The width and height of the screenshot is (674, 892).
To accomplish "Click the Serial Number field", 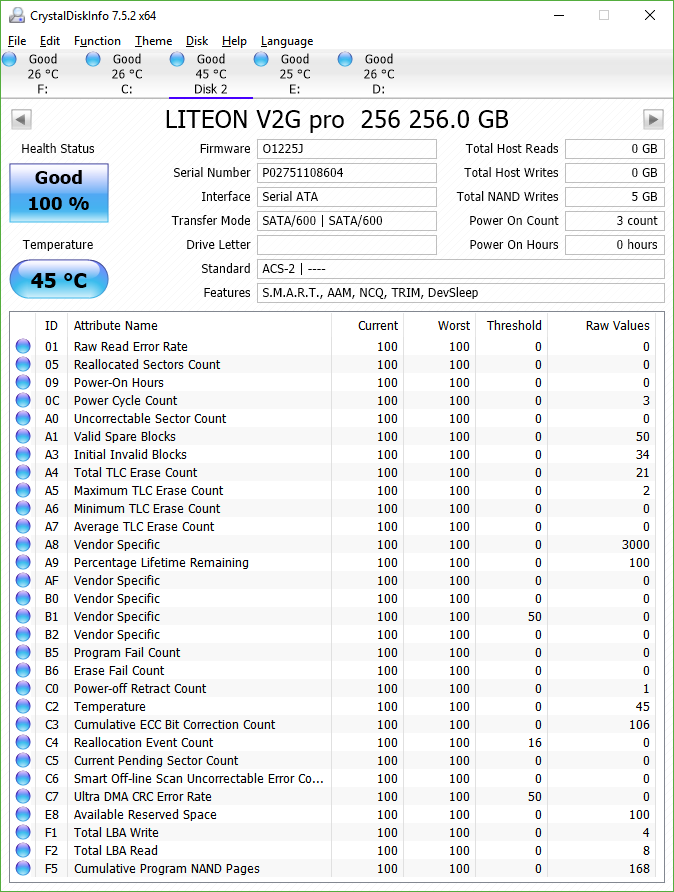I will [x=347, y=173].
